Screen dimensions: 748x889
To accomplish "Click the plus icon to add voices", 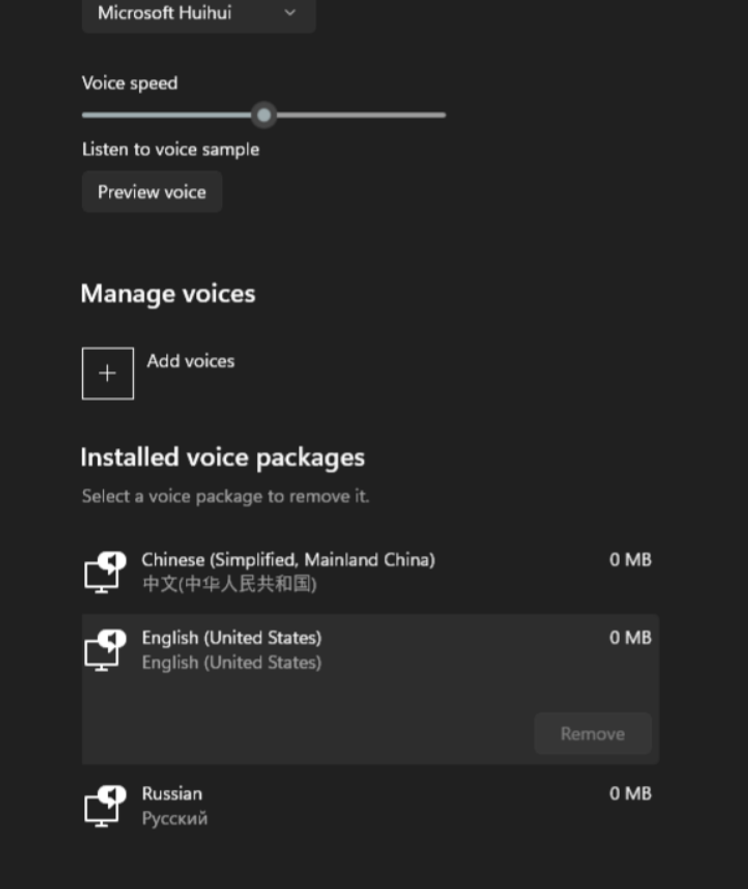I will tap(107, 373).
